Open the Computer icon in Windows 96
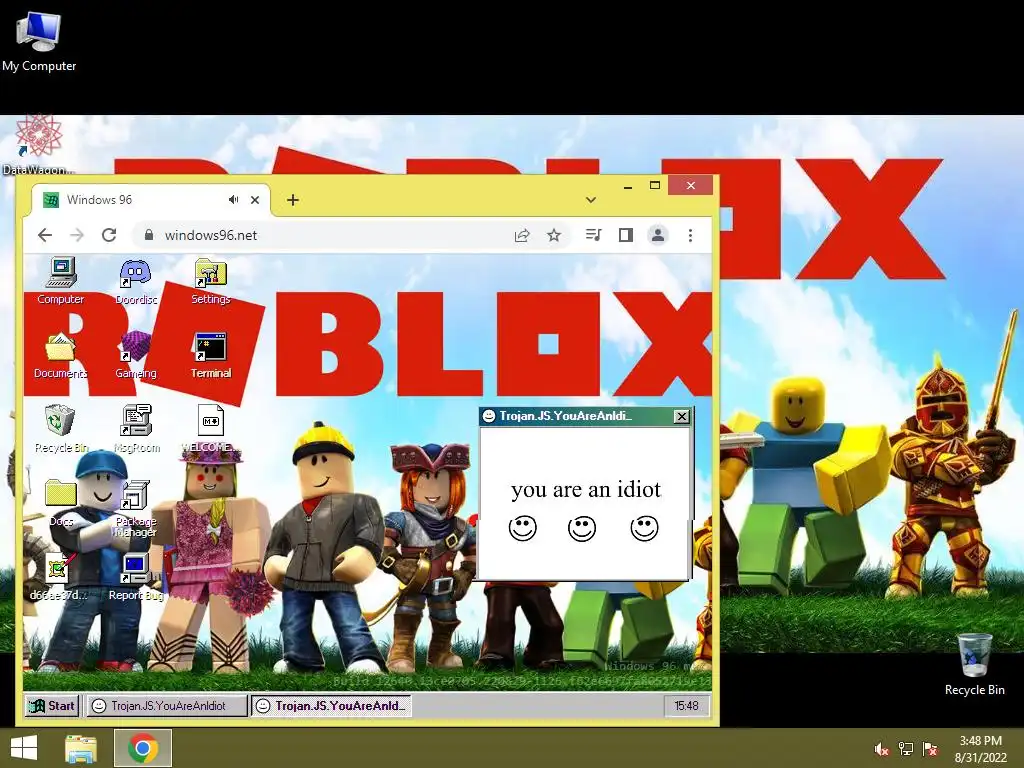 coord(61,281)
